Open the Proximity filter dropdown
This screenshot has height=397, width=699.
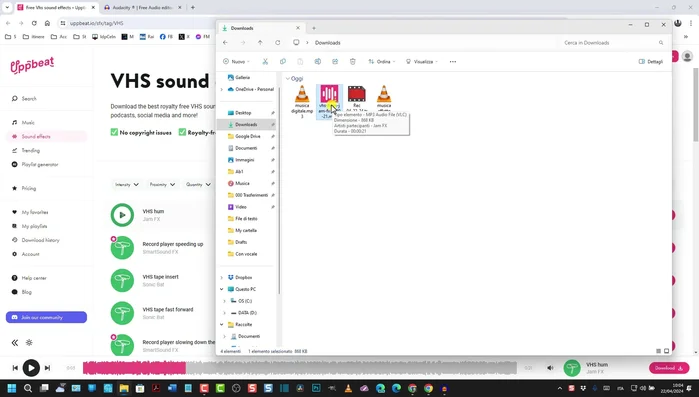[162, 184]
